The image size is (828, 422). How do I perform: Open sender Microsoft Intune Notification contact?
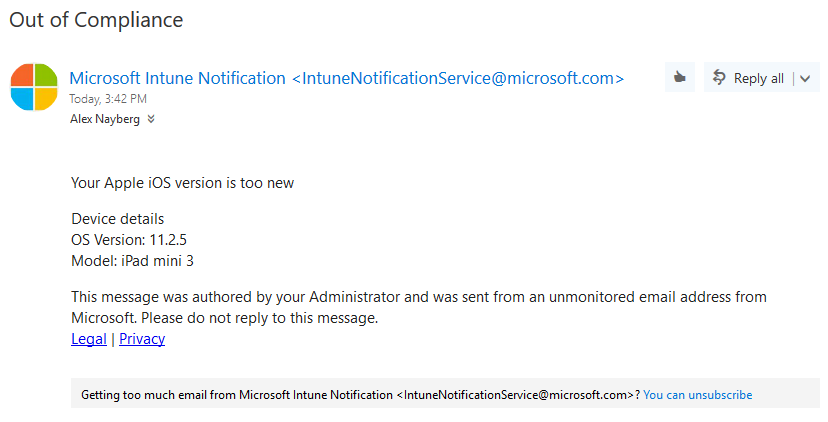(x=177, y=78)
